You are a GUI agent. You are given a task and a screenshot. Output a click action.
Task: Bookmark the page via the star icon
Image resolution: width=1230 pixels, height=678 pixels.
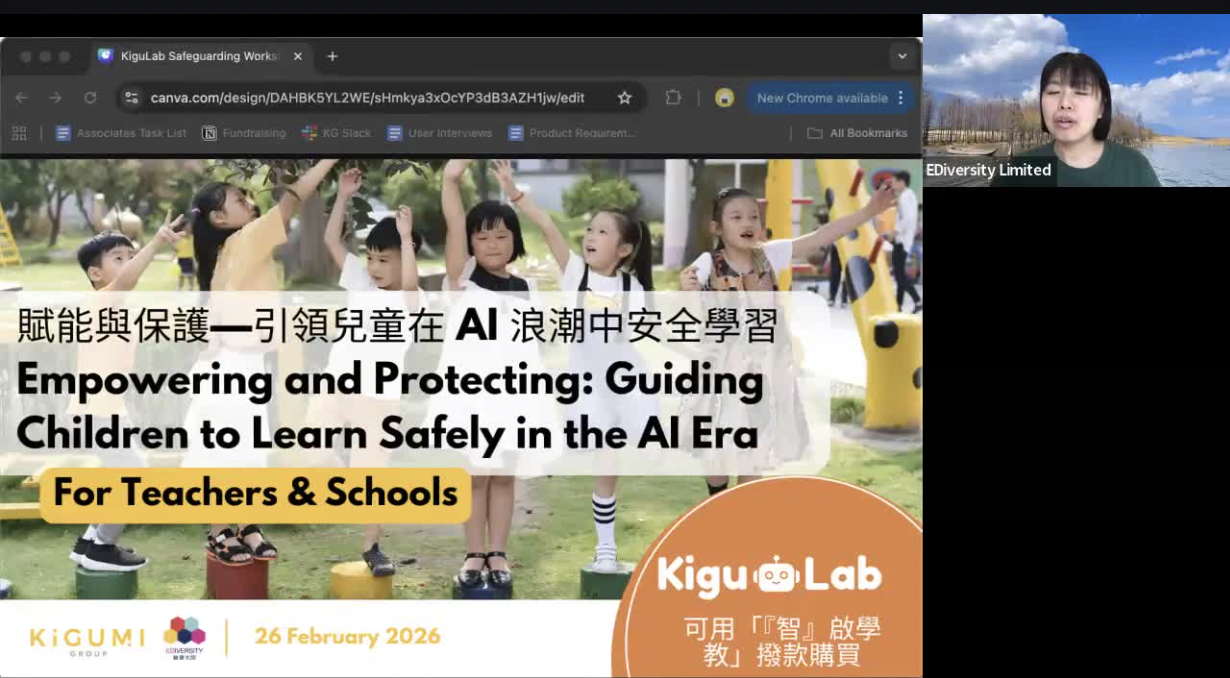624,97
